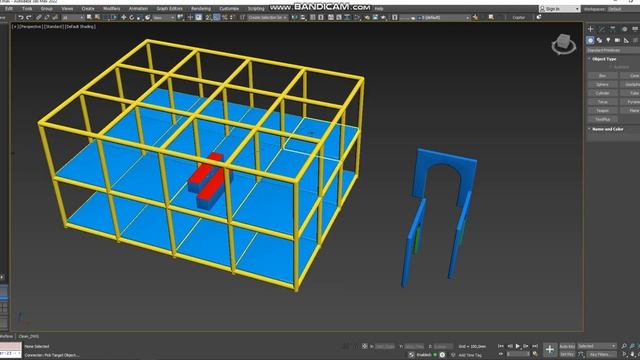Screen dimensions: 640x360
Task: Click the Unlink Selection icon
Action: pyautogui.click(x=47, y=18)
